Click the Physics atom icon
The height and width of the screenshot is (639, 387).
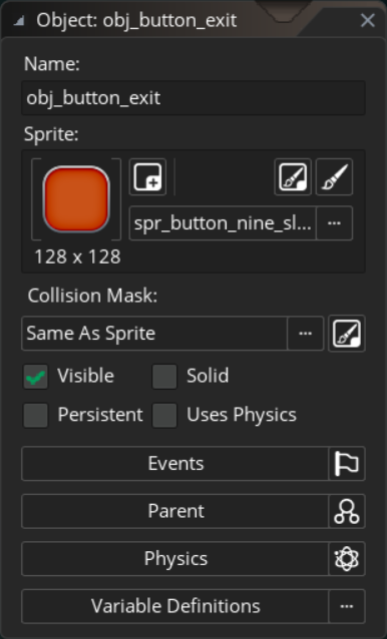coord(347,559)
